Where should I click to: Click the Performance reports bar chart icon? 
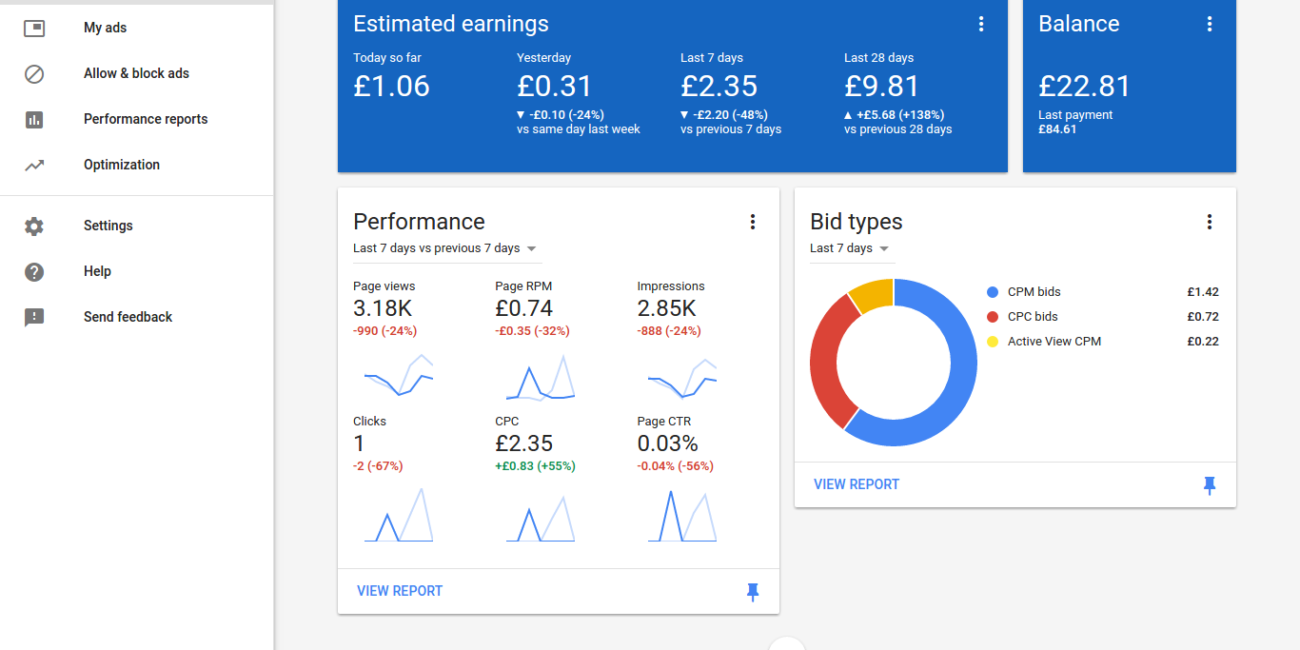(x=34, y=120)
